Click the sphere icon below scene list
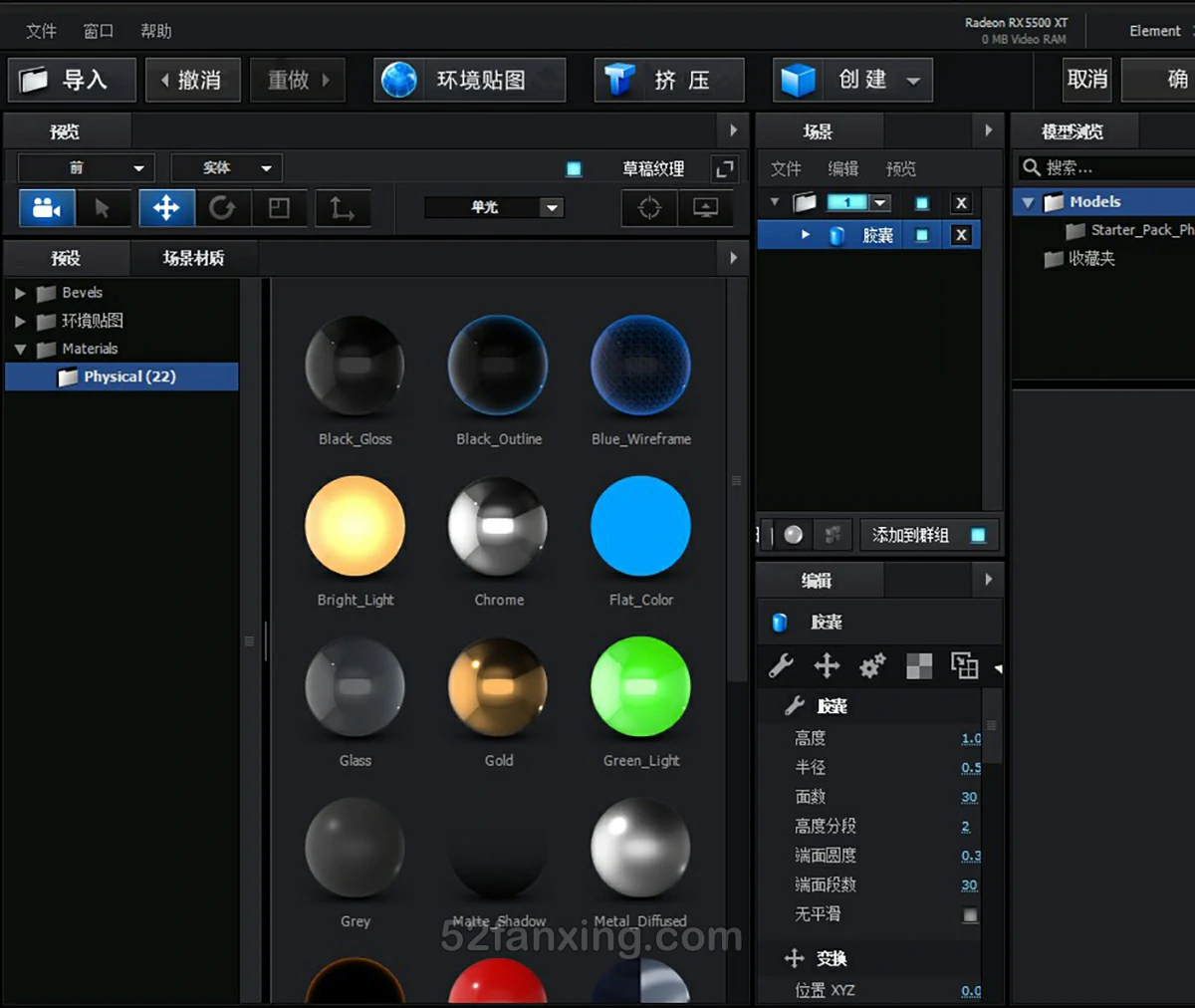Viewport: 1195px width, 1008px height. (793, 535)
